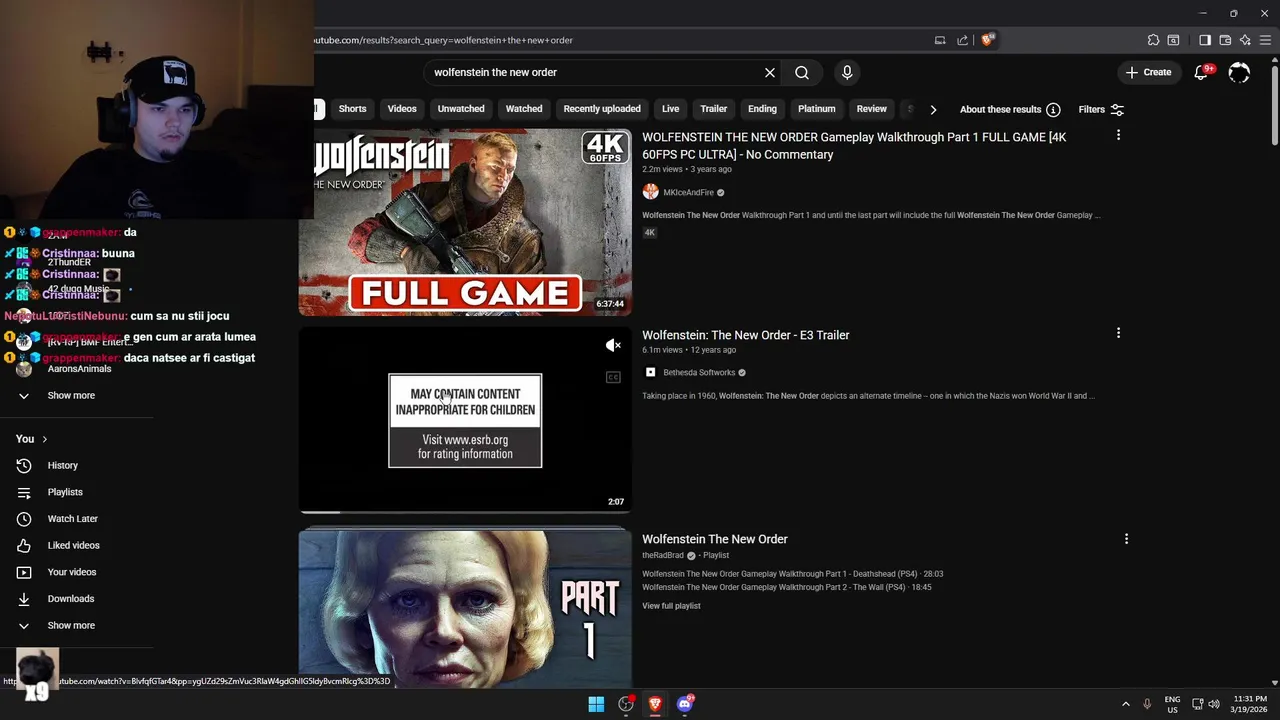Select the Unwatched filter chip
Viewport: 1280px width, 720px height.
click(x=461, y=109)
